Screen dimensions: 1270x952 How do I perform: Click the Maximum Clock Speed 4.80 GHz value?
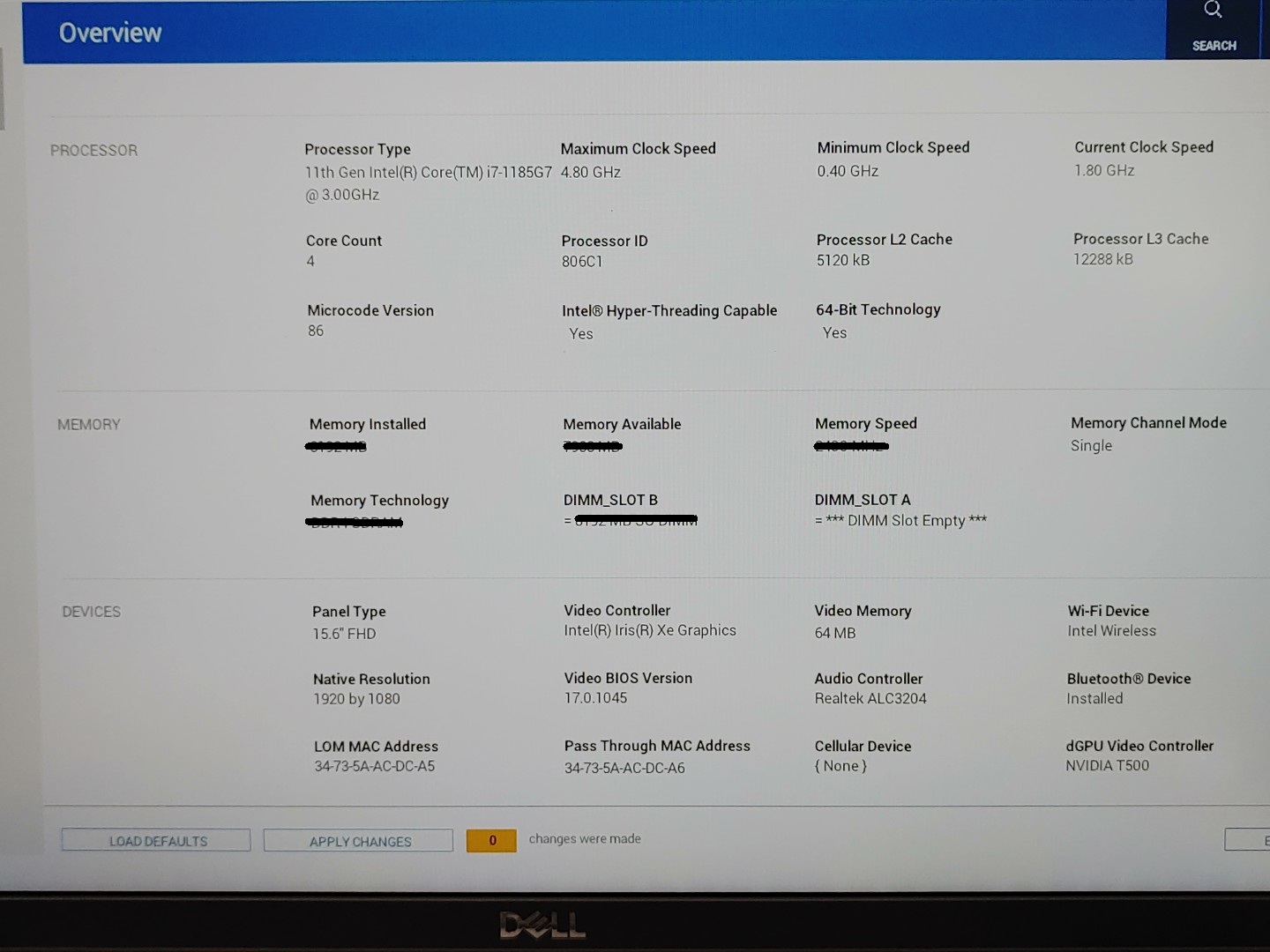click(x=590, y=173)
